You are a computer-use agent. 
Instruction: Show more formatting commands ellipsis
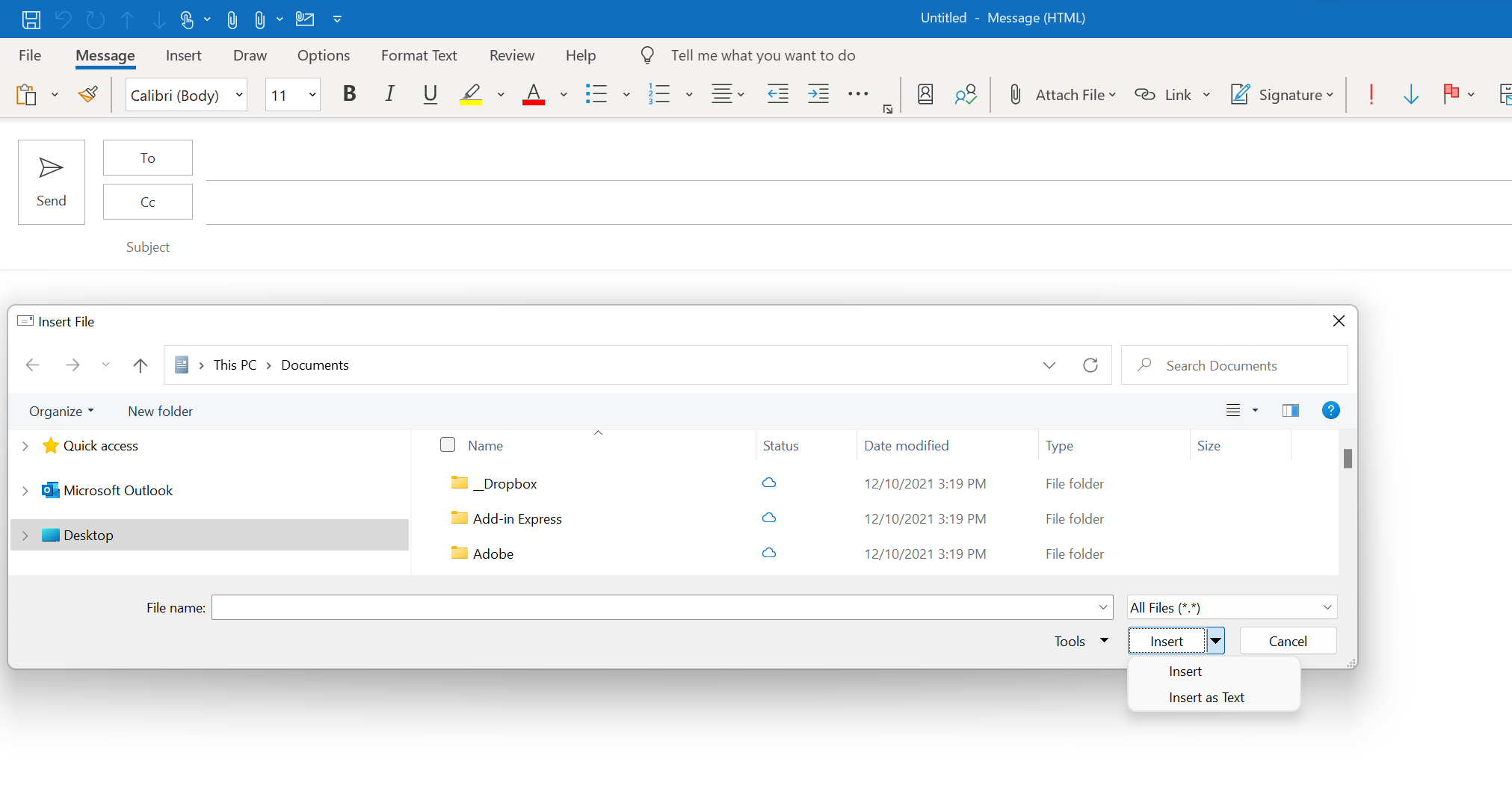point(858,94)
